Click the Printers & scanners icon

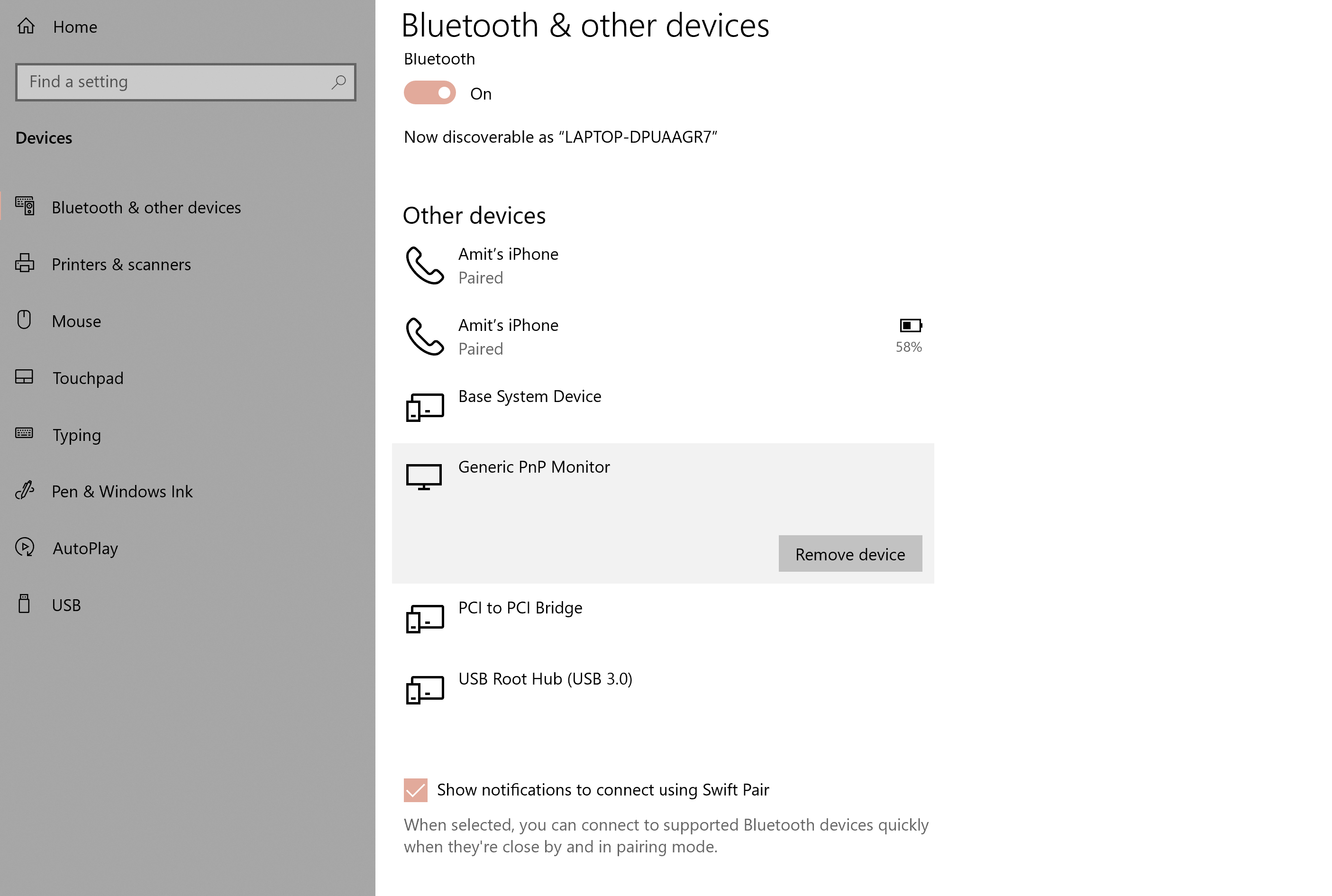24,263
